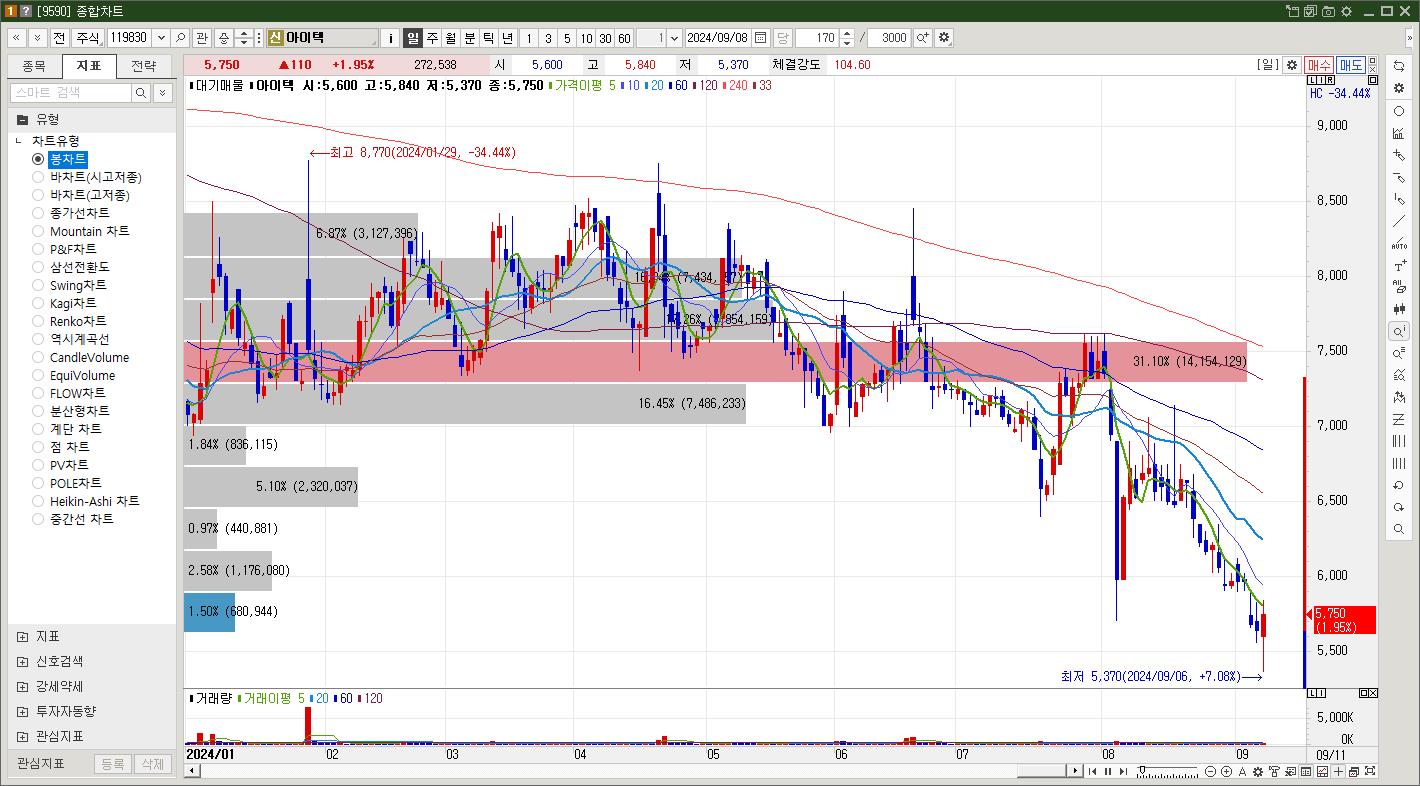
Task: Open the date calendar picker
Action: point(761,38)
